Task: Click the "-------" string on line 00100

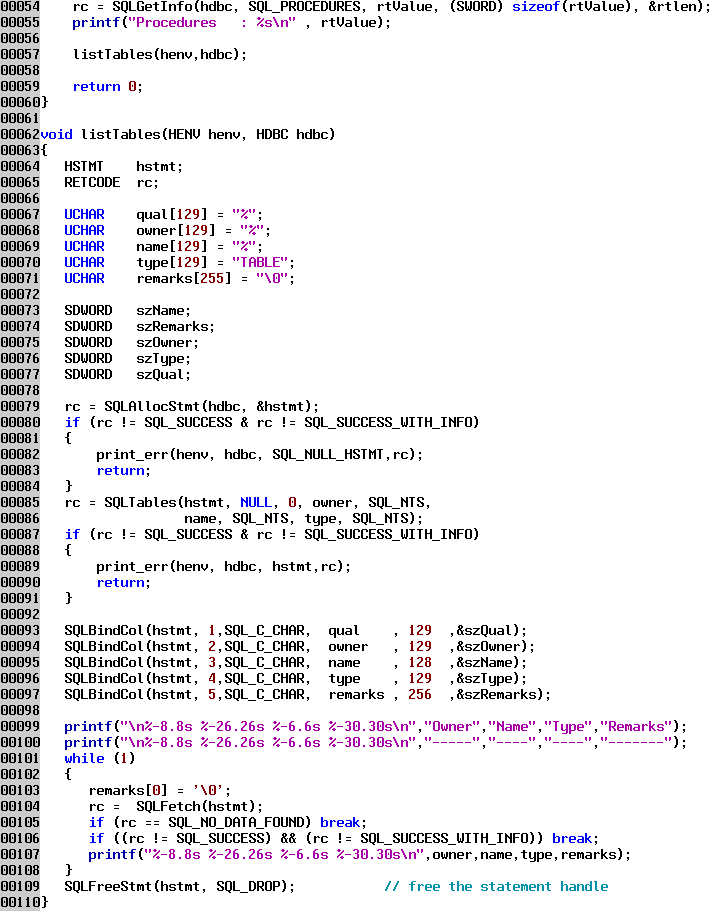Action: click(636, 744)
